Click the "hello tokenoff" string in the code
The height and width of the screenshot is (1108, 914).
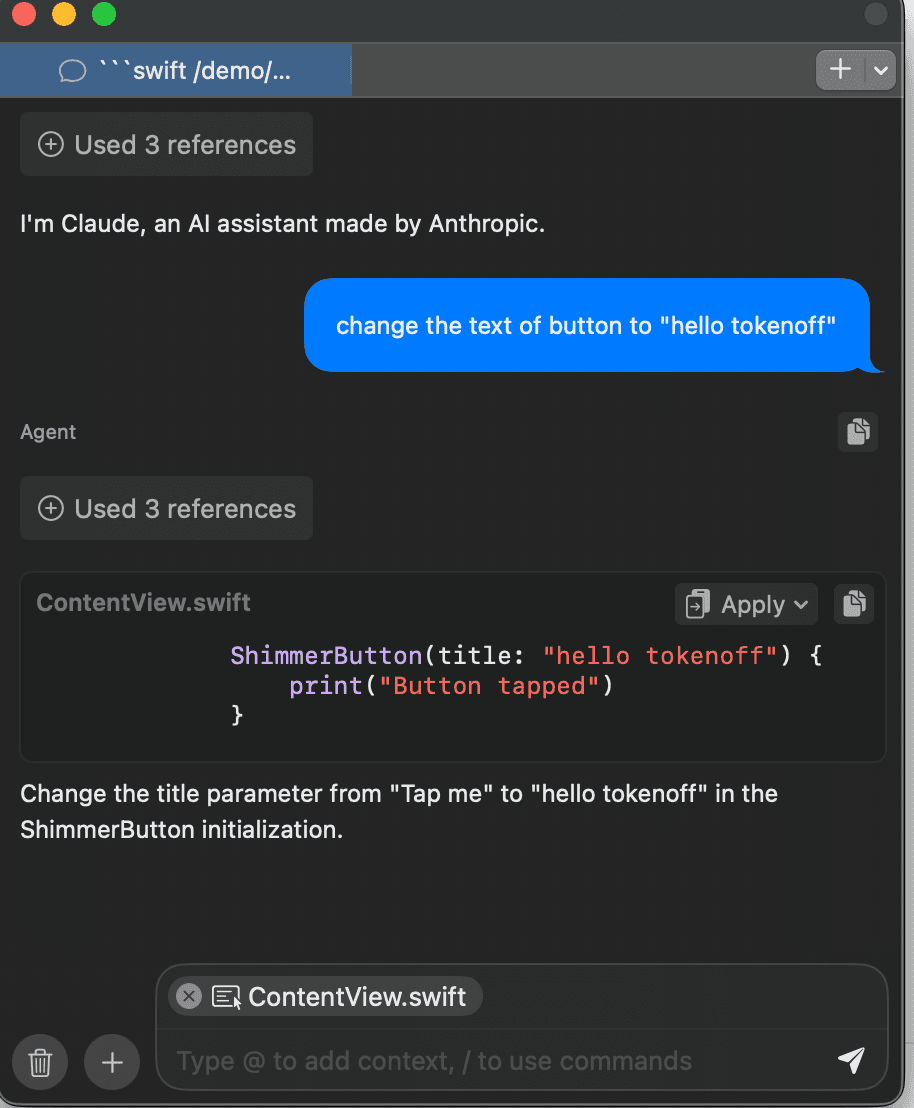point(660,656)
